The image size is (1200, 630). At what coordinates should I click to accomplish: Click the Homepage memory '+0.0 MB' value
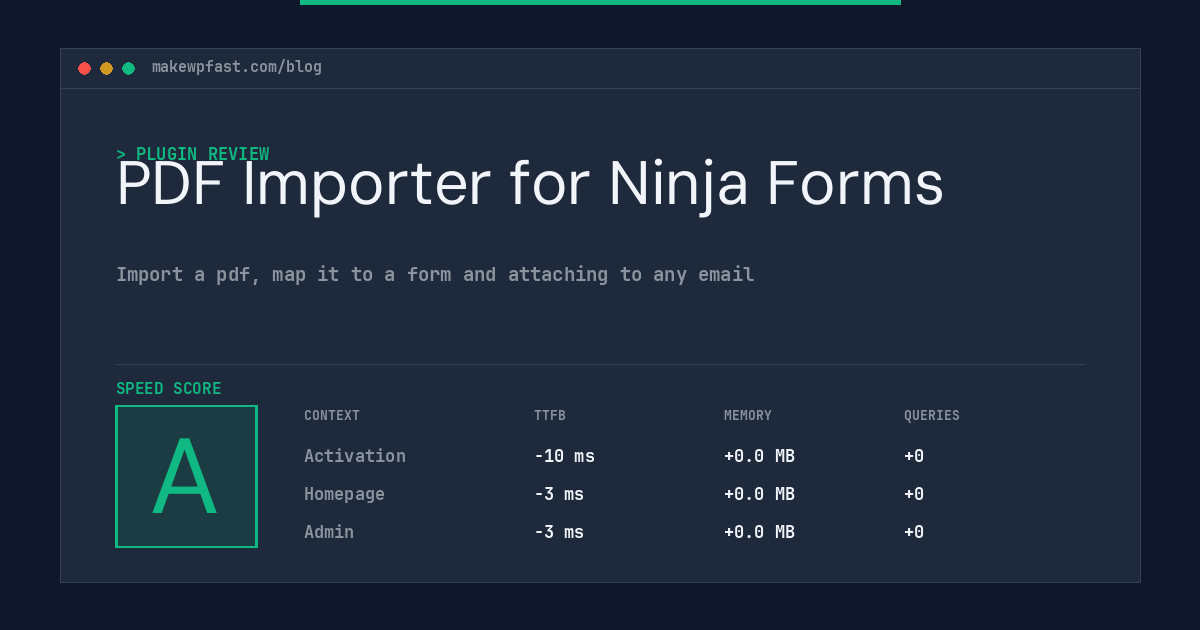[759, 494]
